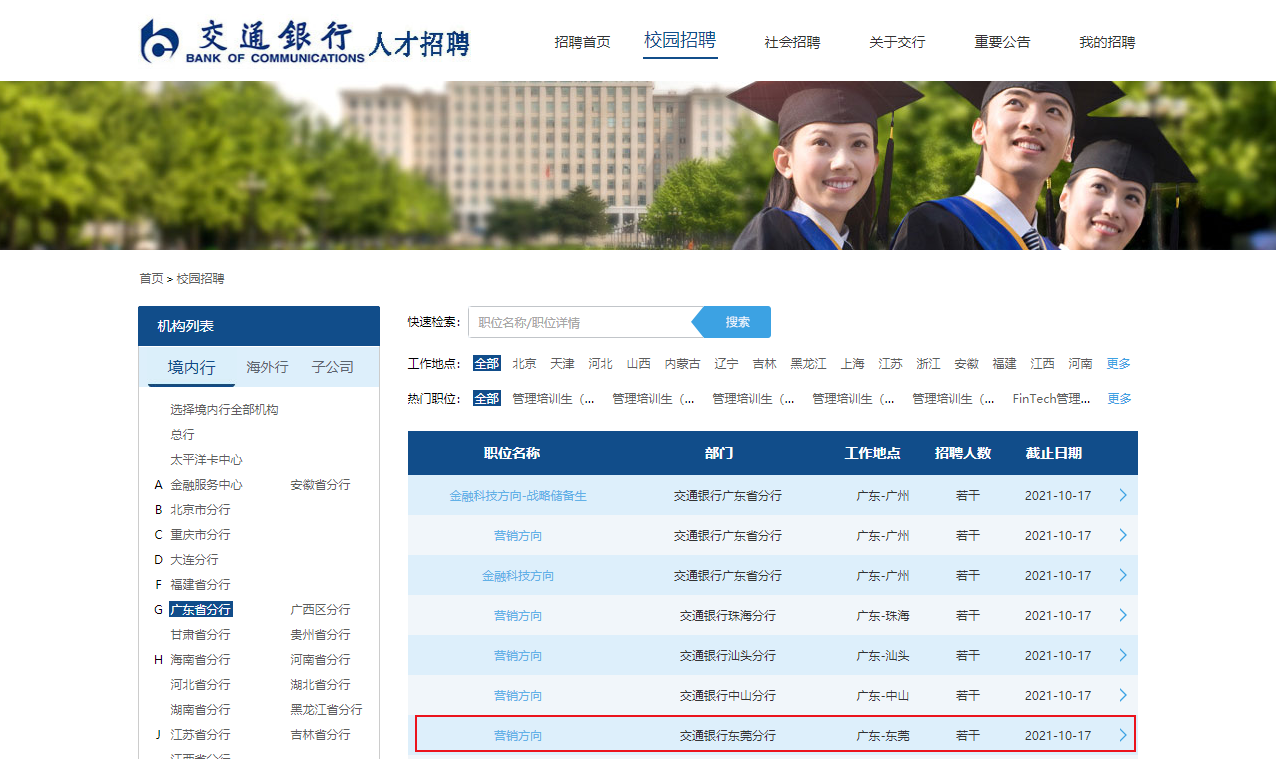Select 全部 in 热门职位 filter
1276x759 pixels.
coord(486,399)
